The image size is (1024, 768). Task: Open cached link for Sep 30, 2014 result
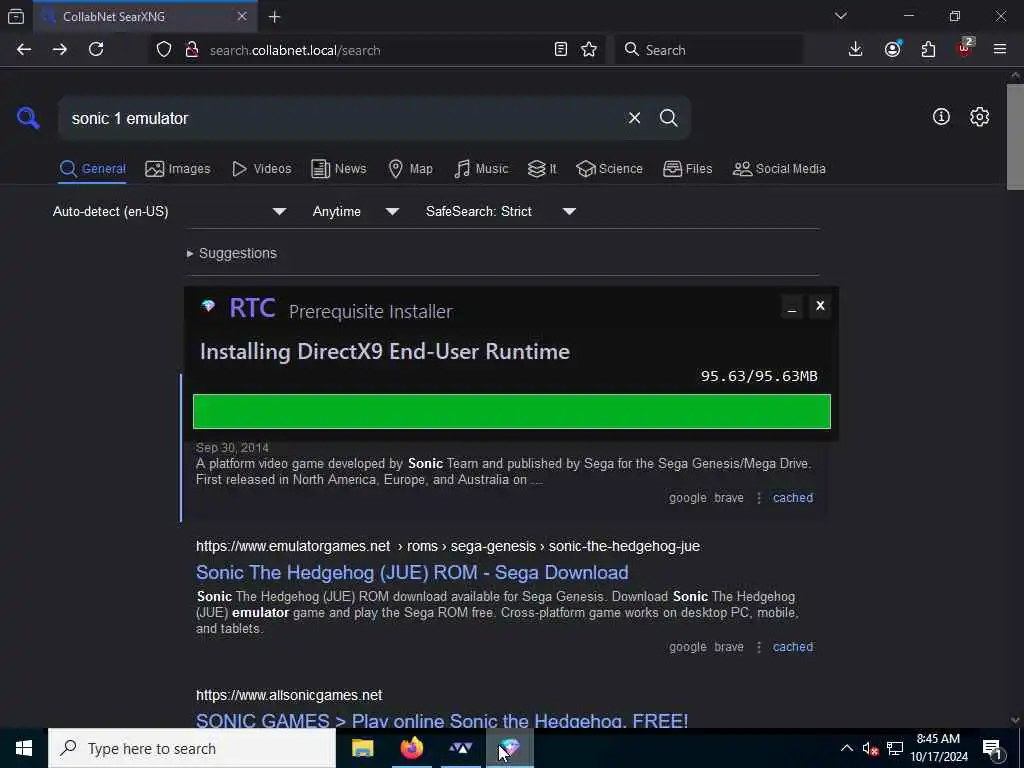coord(793,498)
